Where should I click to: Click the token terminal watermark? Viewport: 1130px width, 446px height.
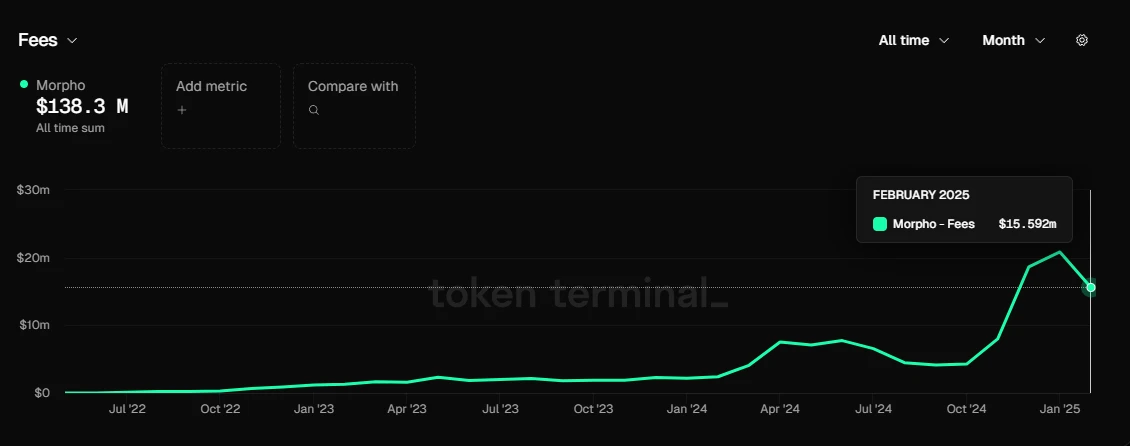580,293
